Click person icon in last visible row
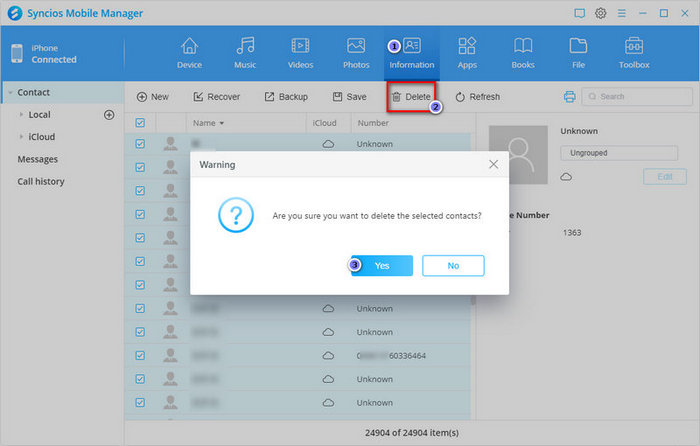This screenshot has width=700, height=446. 170,402
